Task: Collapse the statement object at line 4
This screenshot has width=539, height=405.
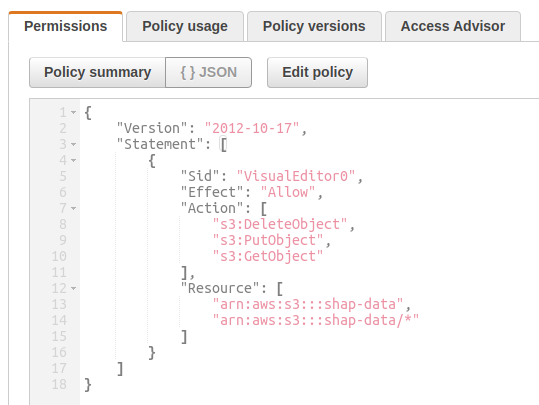Action: click(74, 160)
